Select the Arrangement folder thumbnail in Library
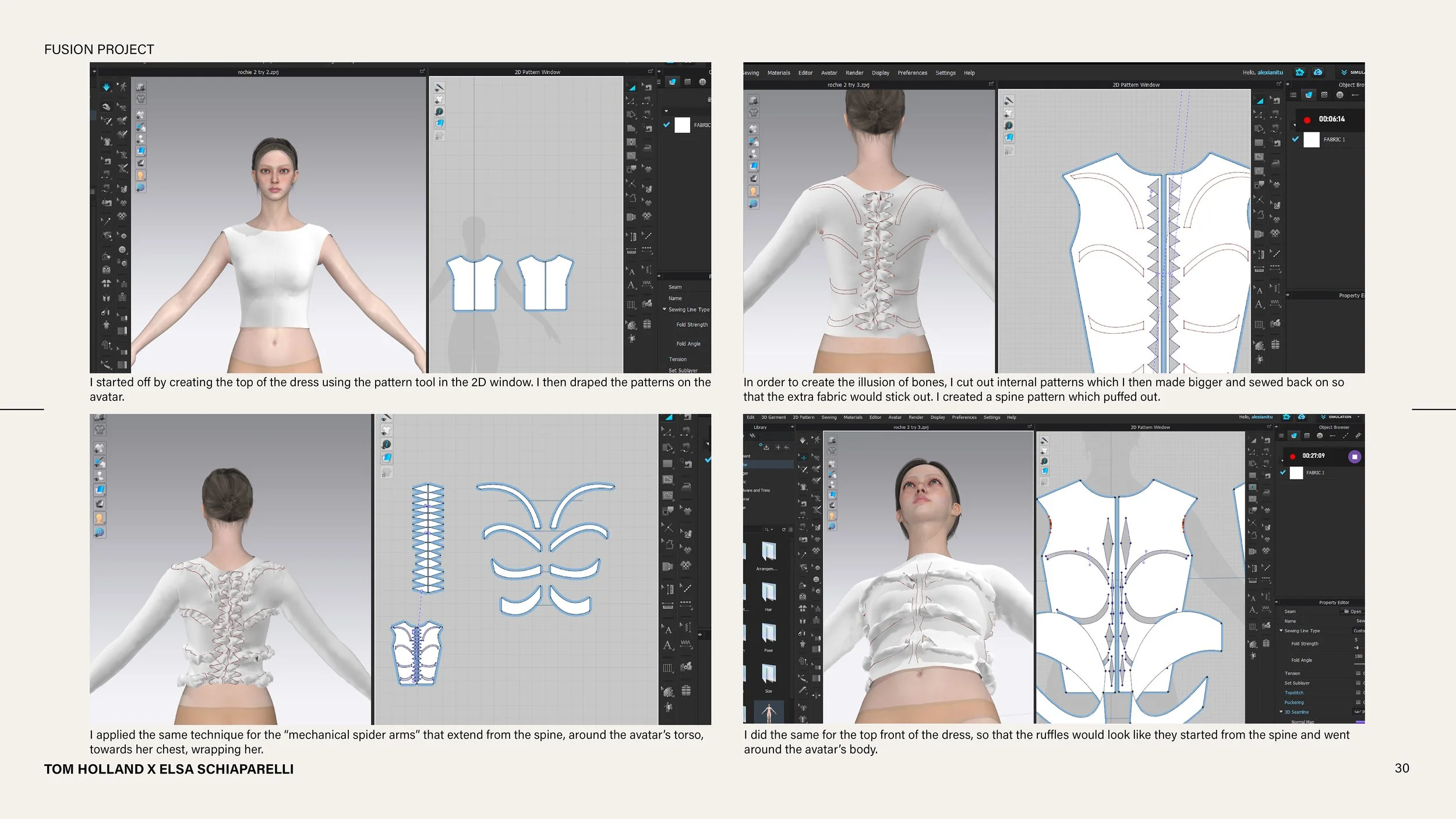 point(768,551)
